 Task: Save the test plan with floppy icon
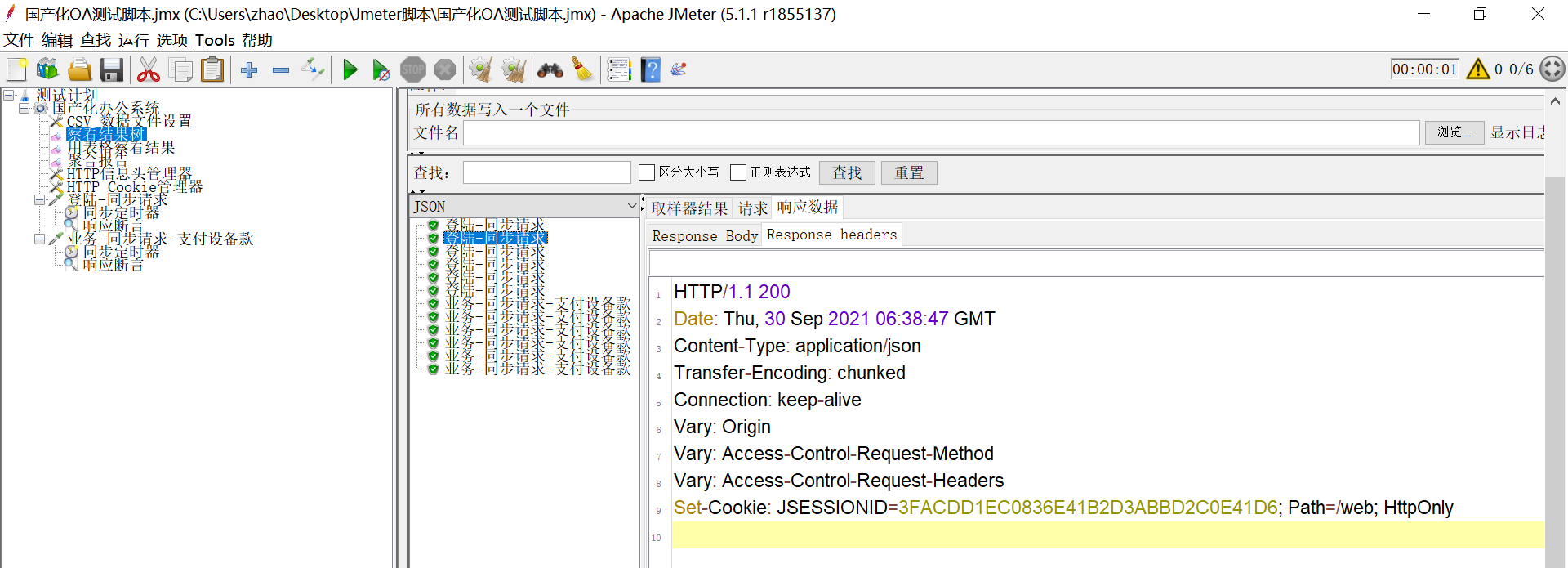(112, 70)
